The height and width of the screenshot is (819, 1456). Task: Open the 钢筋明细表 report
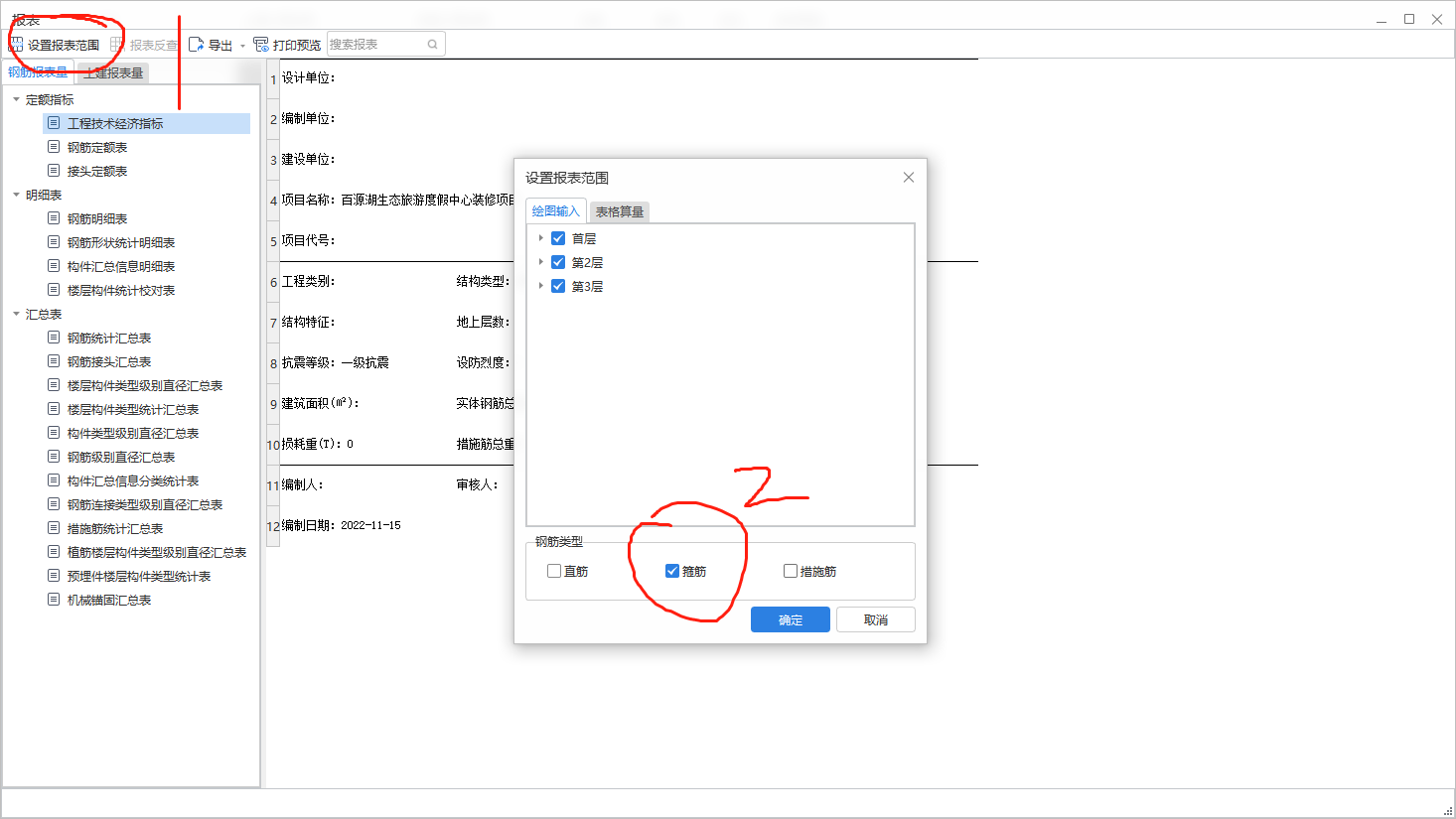97,218
